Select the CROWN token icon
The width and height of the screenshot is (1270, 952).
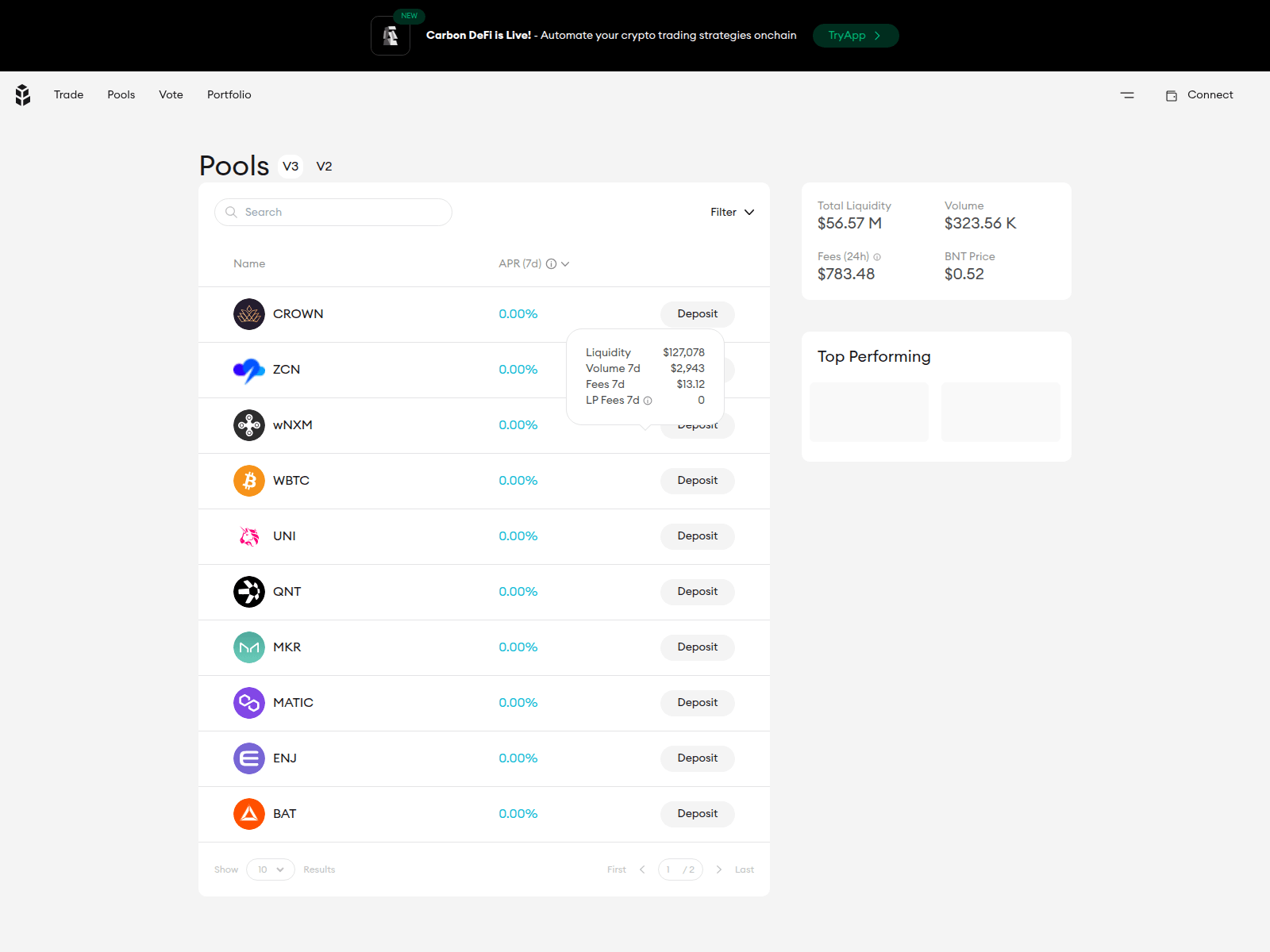click(x=248, y=313)
